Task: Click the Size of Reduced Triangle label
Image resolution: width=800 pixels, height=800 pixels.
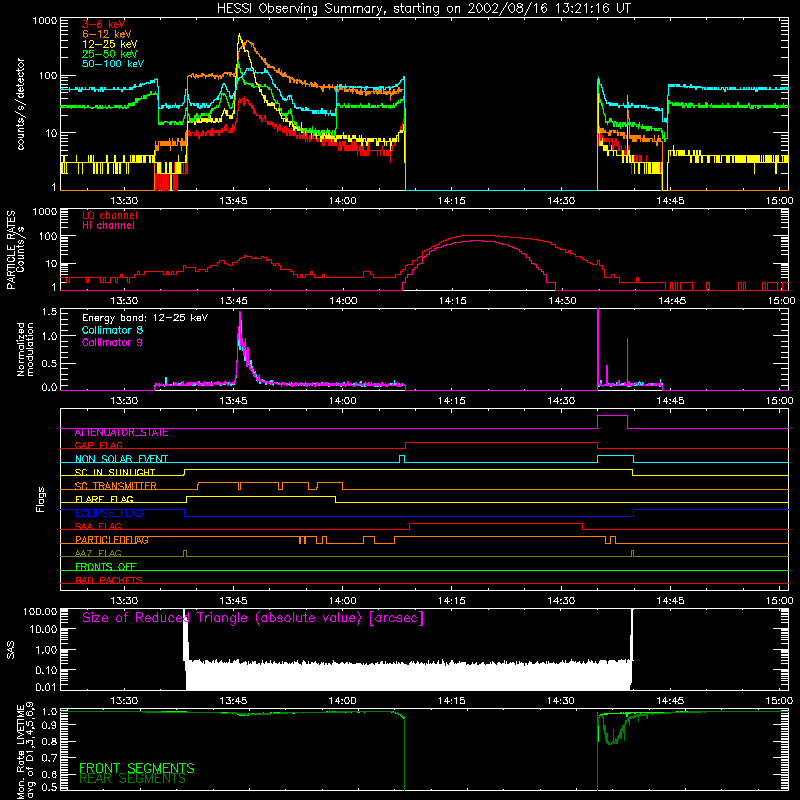Action: click(253, 618)
